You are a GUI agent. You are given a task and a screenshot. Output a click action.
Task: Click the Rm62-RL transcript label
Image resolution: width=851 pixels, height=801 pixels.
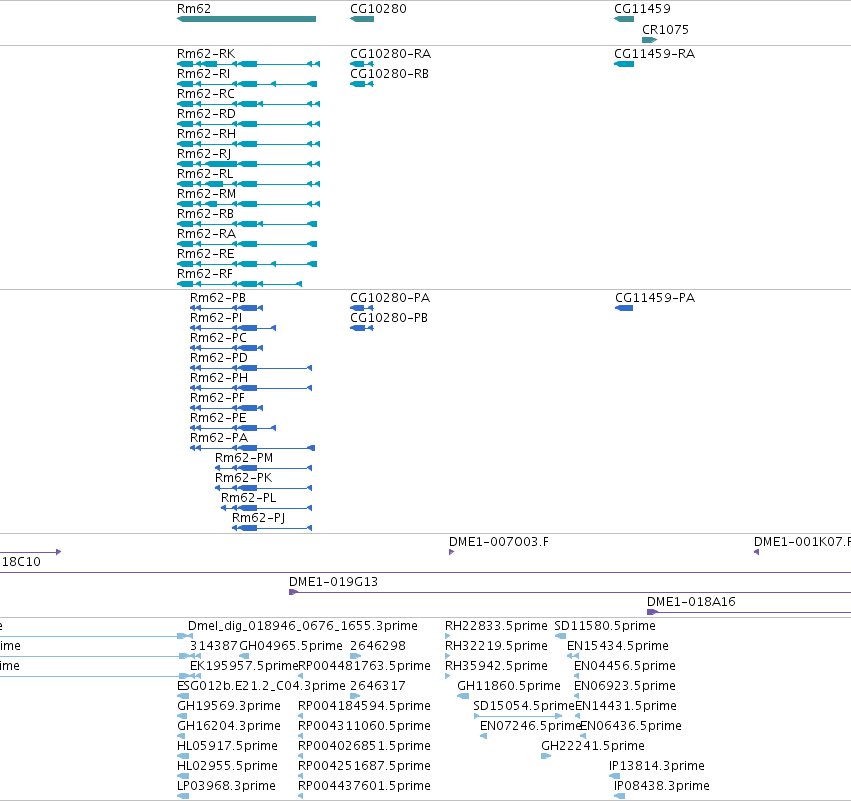(205, 174)
